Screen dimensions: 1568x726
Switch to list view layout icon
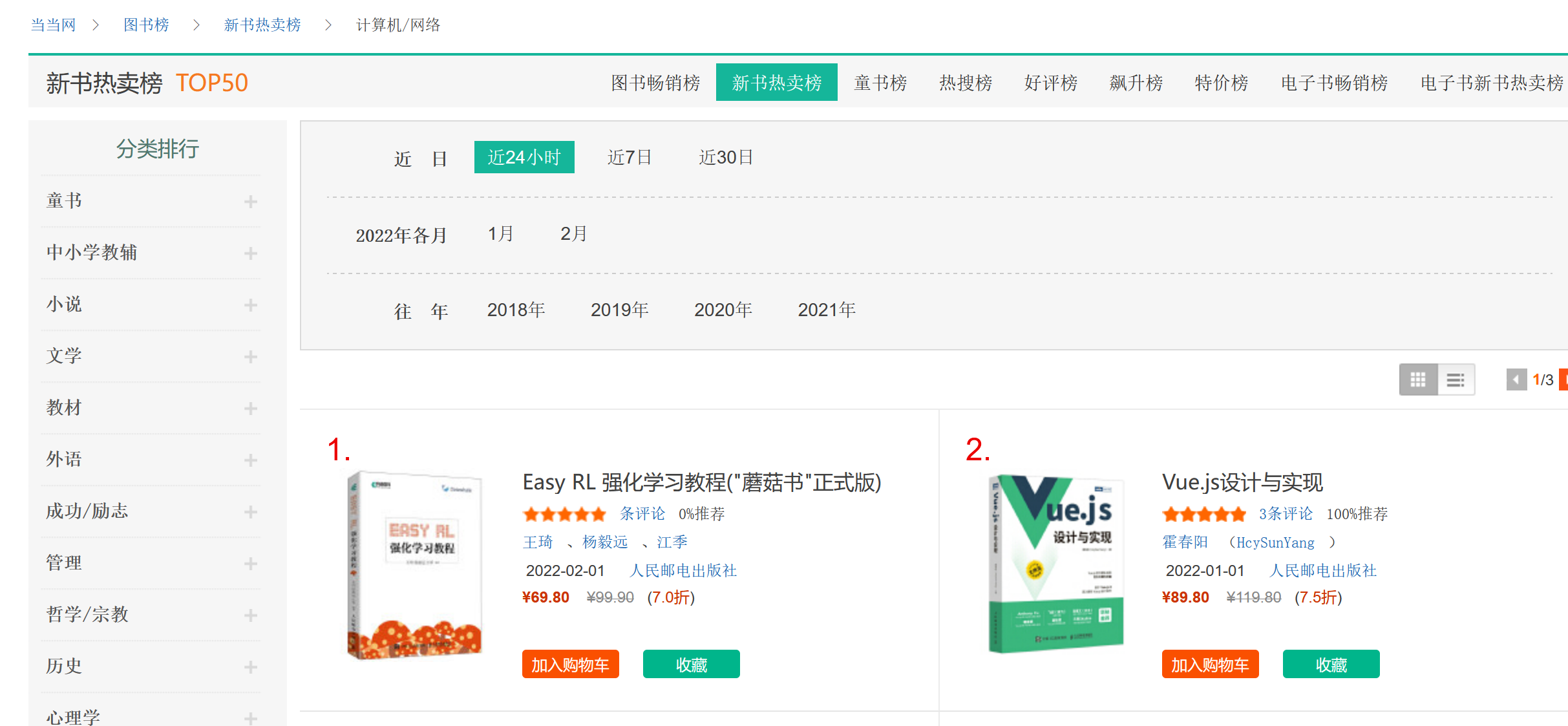(1456, 379)
